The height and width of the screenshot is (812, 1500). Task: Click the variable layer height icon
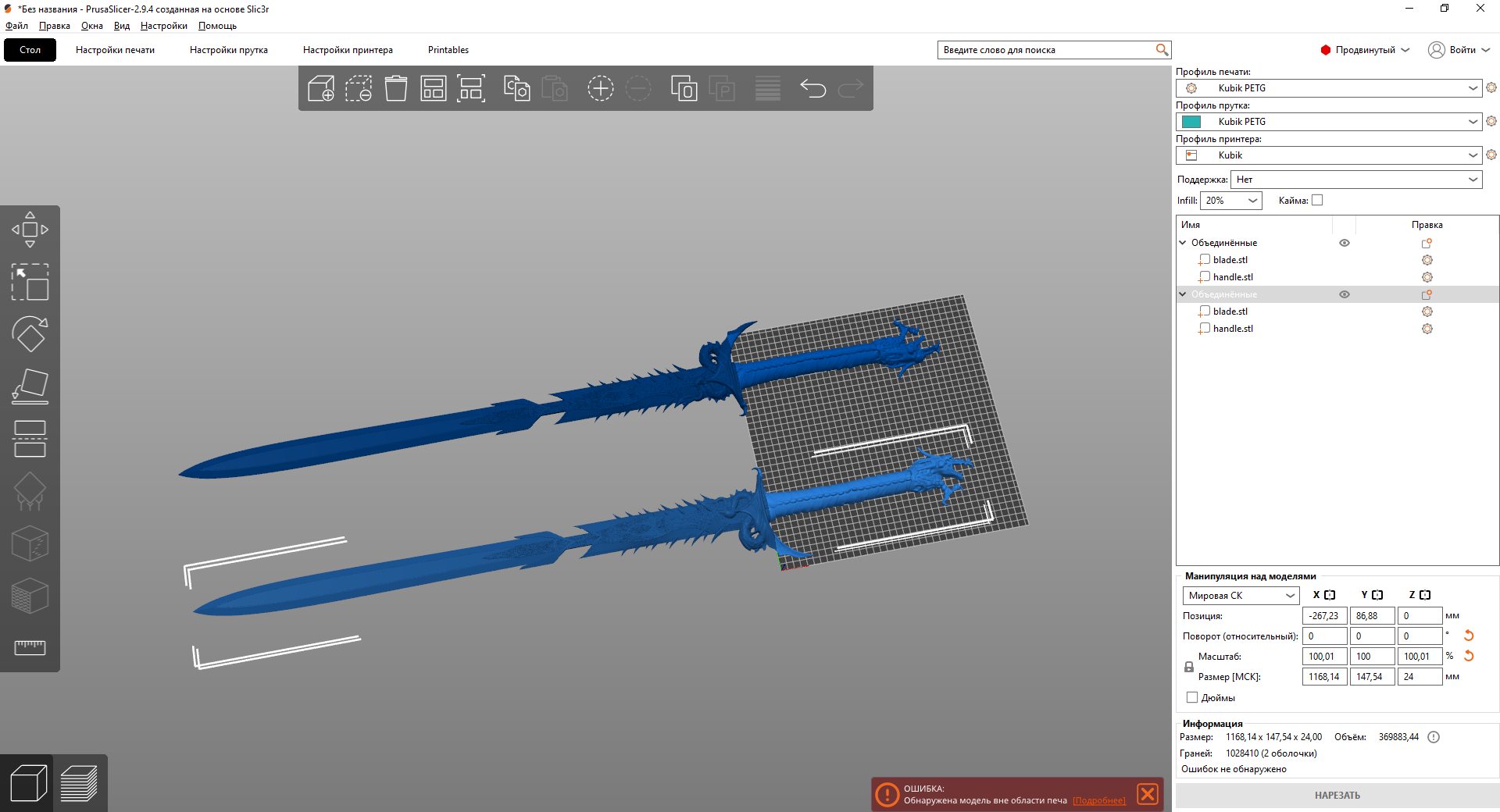point(768,88)
